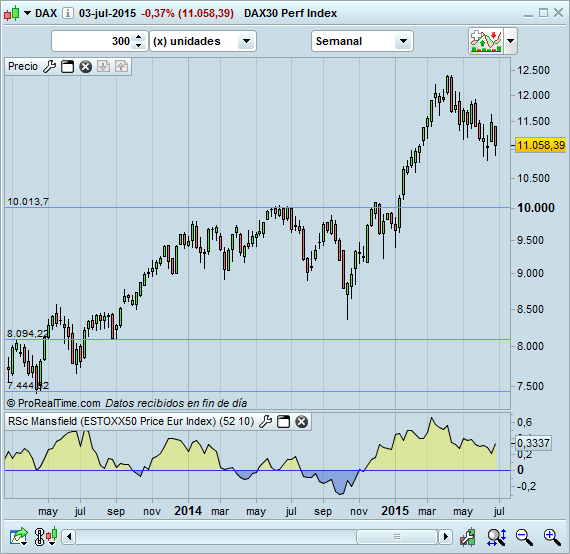Viewport: 570px width, 554px height.
Task: Click the chart tools wrench icon
Action: (x=467, y=537)
